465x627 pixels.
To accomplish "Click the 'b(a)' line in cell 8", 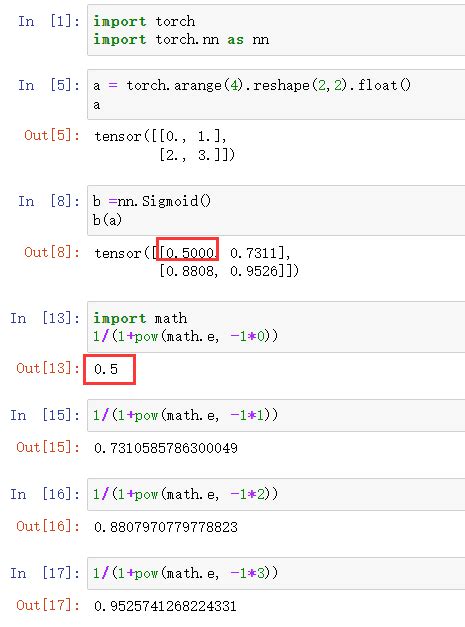I will click(107, 220).
